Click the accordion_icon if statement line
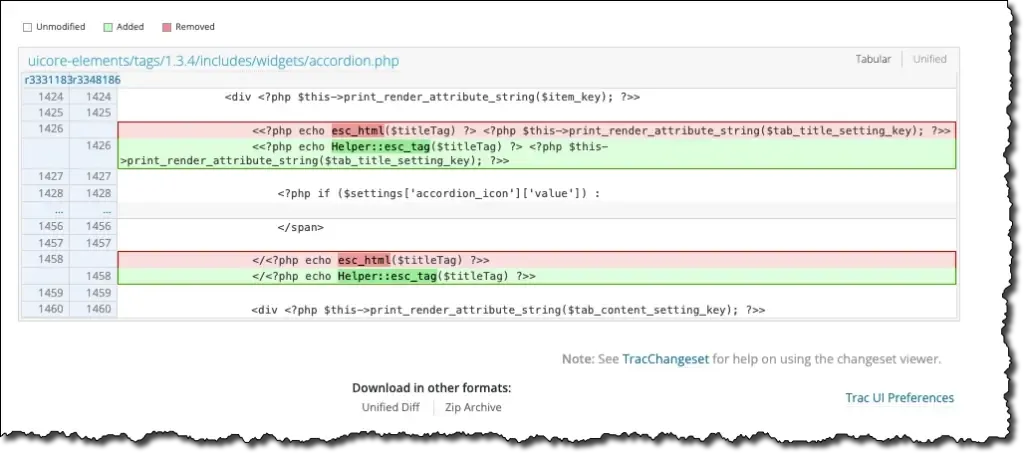Image resolution: width=1024 pixels, height=453 pixels. click(x=438, y=194)
